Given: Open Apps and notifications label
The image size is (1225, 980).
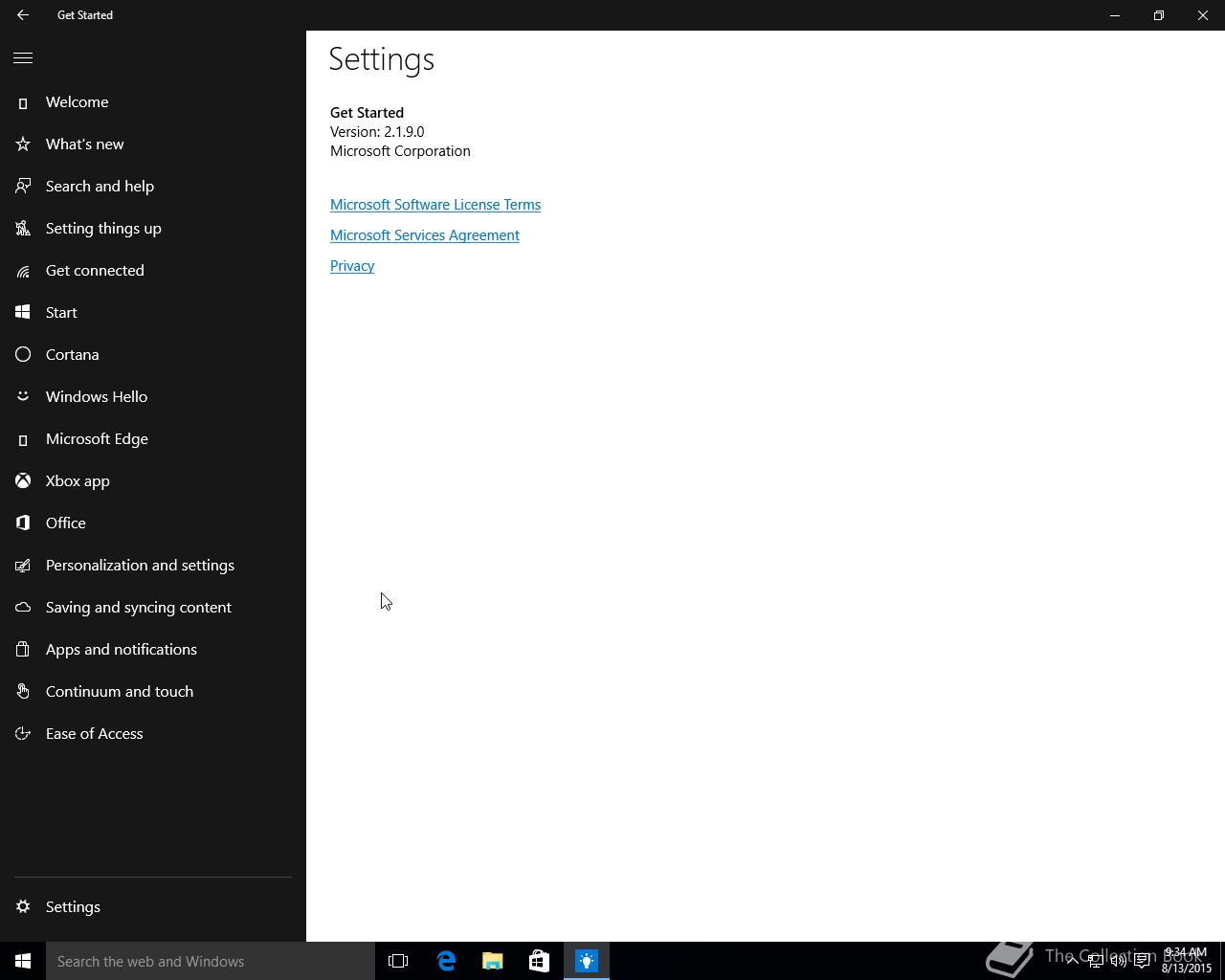Looking at the screenshot, I should [122, 650].
